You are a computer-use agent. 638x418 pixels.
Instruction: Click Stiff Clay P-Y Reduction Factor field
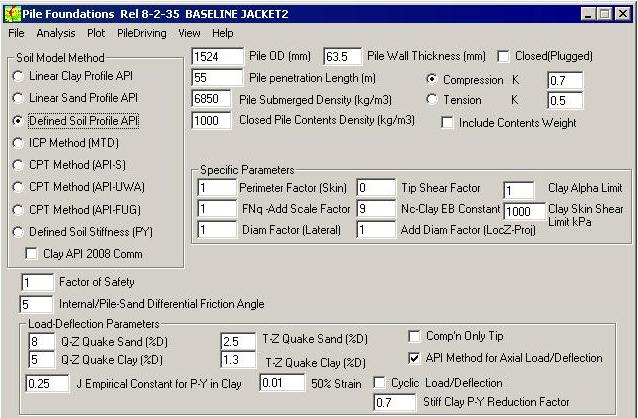coord(395,403)
